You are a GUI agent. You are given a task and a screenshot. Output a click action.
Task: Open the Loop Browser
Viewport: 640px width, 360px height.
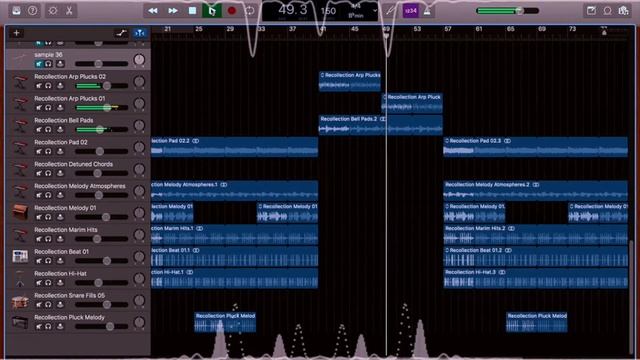pos(607,11)
